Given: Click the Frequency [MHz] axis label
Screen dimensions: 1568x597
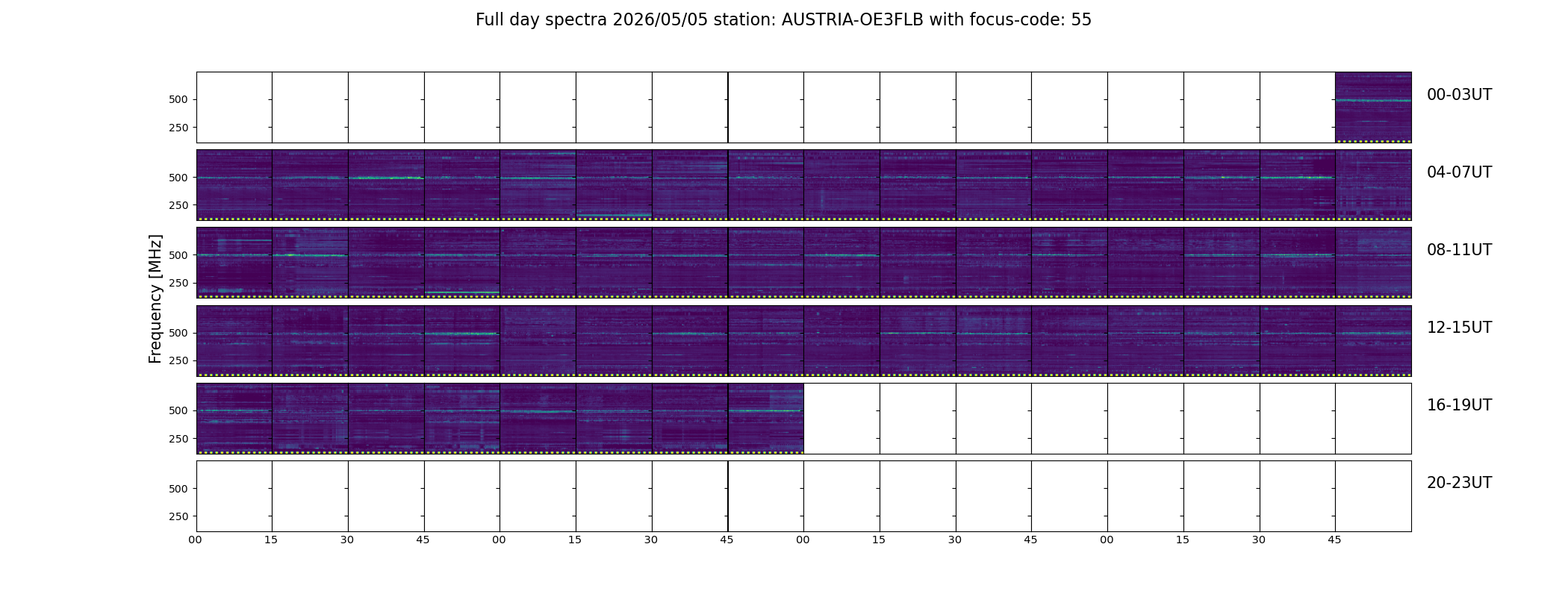Looking at the screenshot, I should [x=155, y=299].
